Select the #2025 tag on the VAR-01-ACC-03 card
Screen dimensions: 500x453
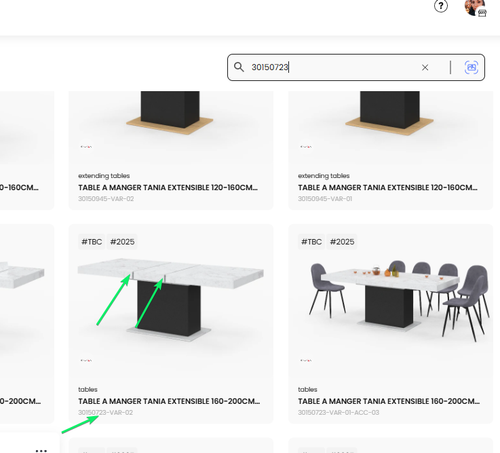(342, 242)
